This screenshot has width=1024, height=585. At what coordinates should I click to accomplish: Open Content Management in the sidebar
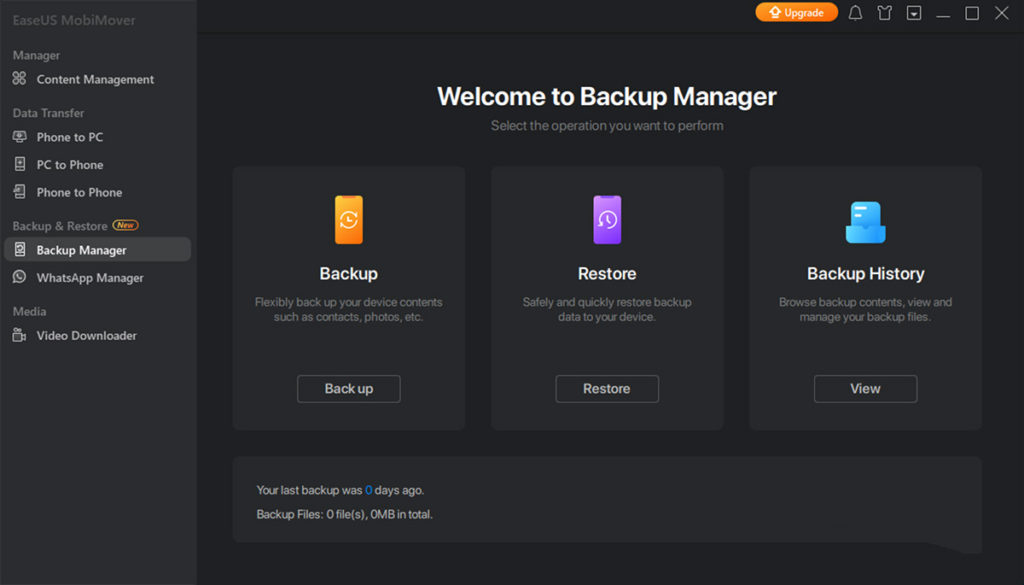96,79
